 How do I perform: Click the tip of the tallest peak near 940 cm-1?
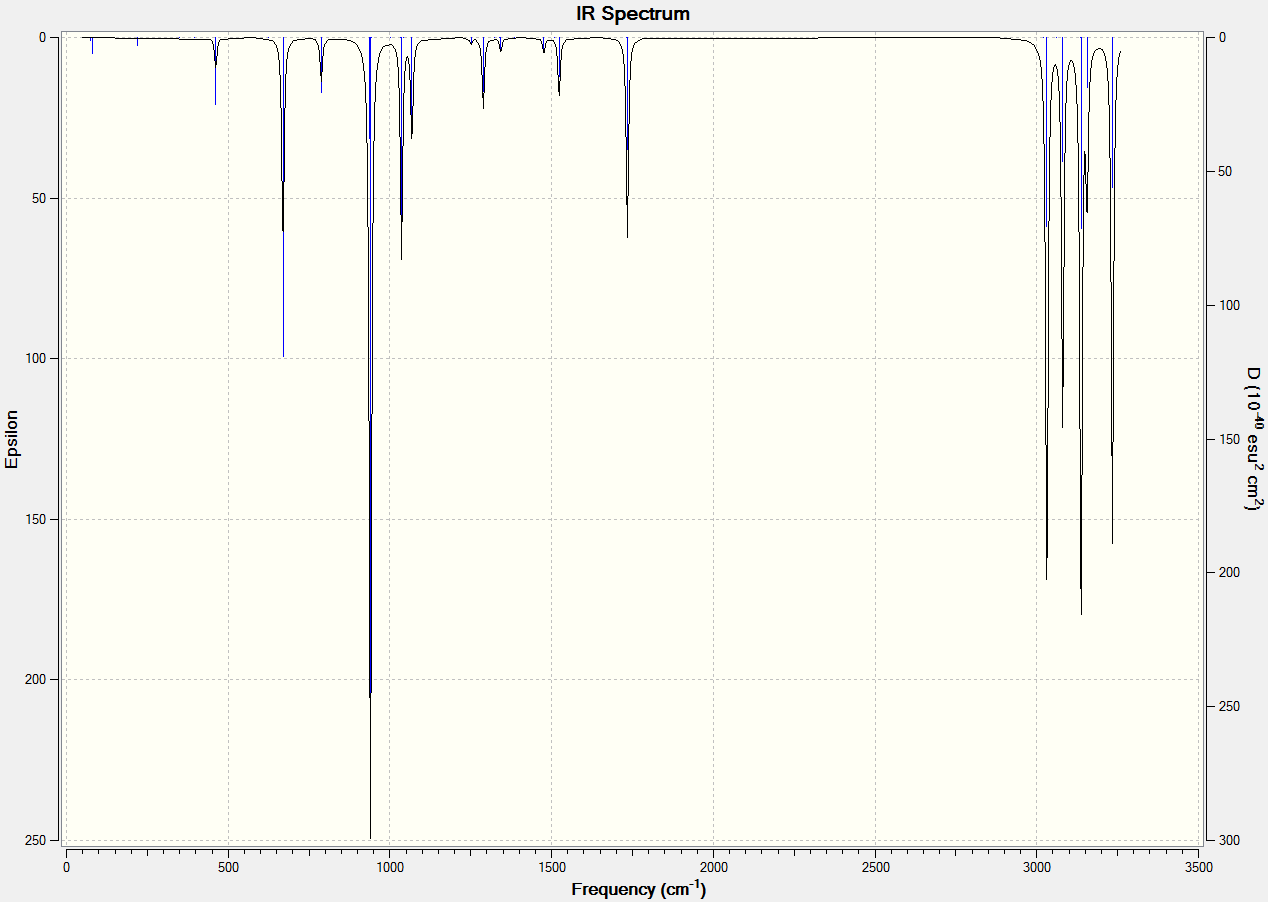pyautogui.click(x=370, y=836)
